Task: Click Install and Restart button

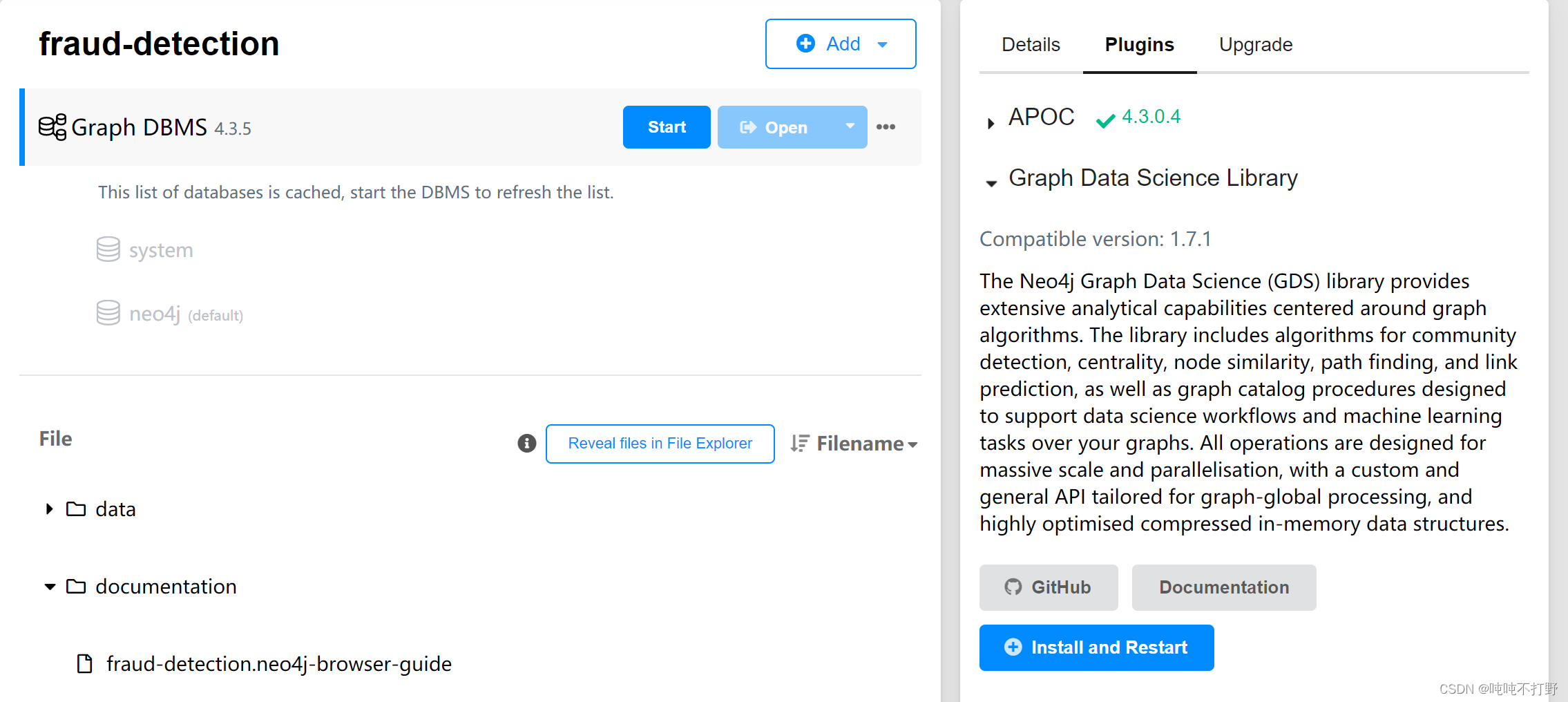Action: tap(1096, 647)
